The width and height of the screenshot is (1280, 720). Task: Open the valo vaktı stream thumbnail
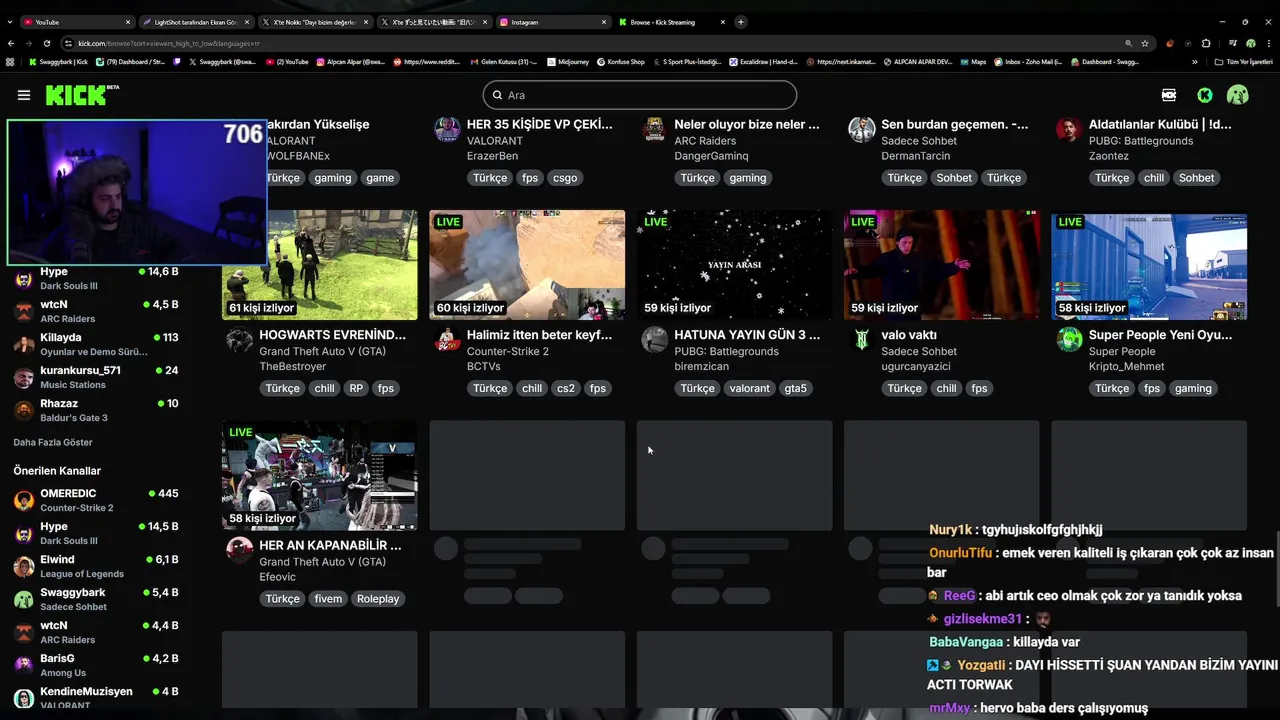(x=942, y=265)
